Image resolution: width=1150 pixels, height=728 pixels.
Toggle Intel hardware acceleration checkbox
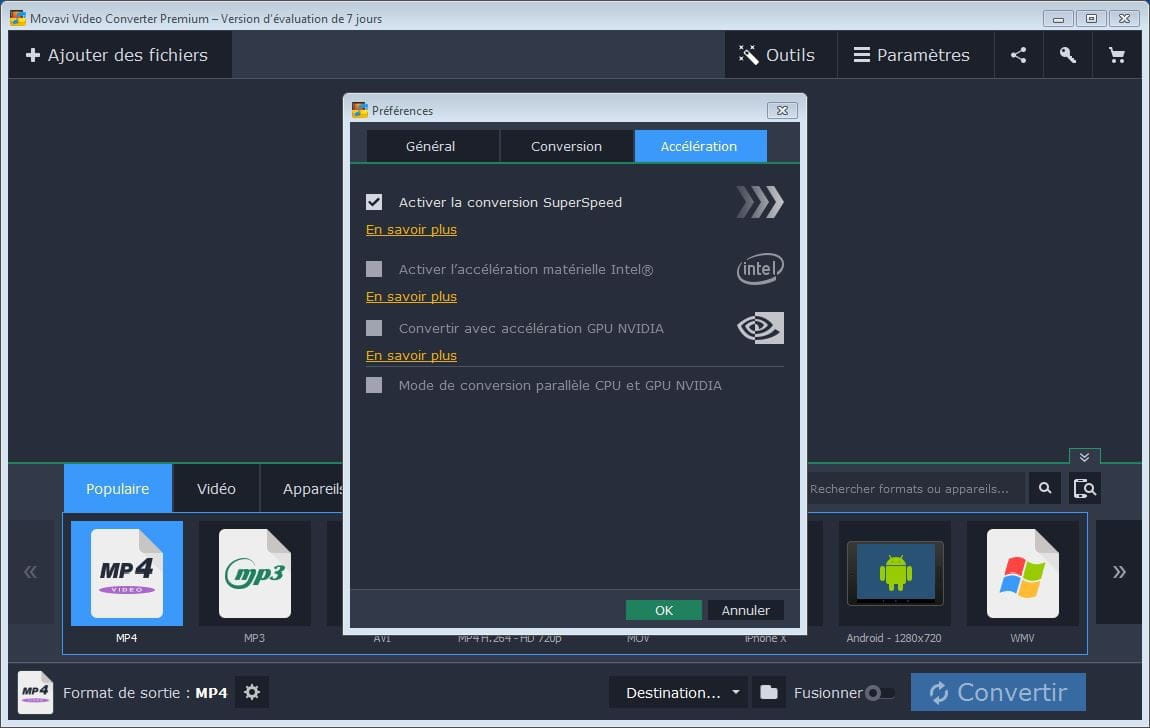(x=374, y=269)
